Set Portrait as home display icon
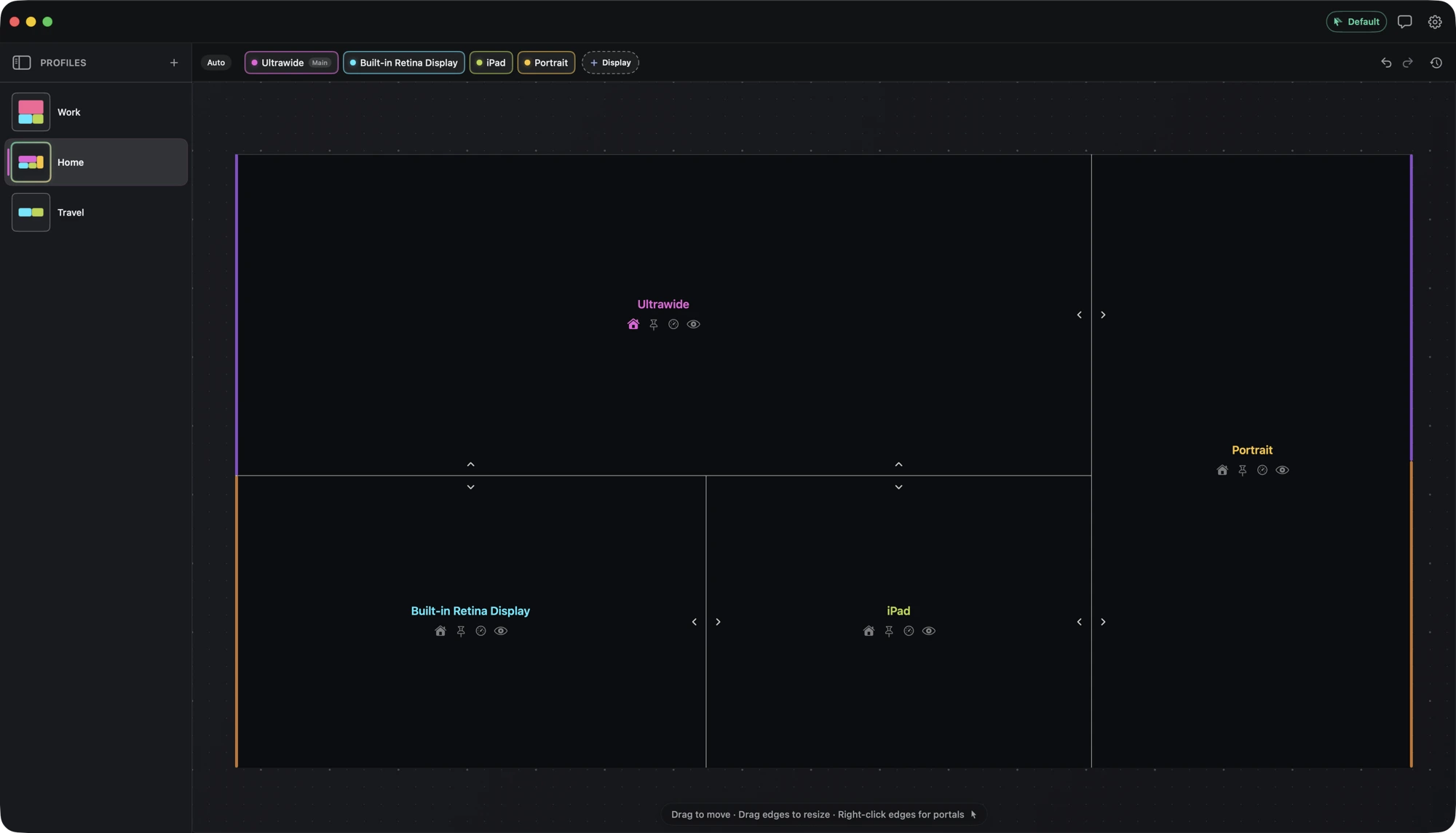Screen dimensions: 1456x833 click(x=1222, y=470)
